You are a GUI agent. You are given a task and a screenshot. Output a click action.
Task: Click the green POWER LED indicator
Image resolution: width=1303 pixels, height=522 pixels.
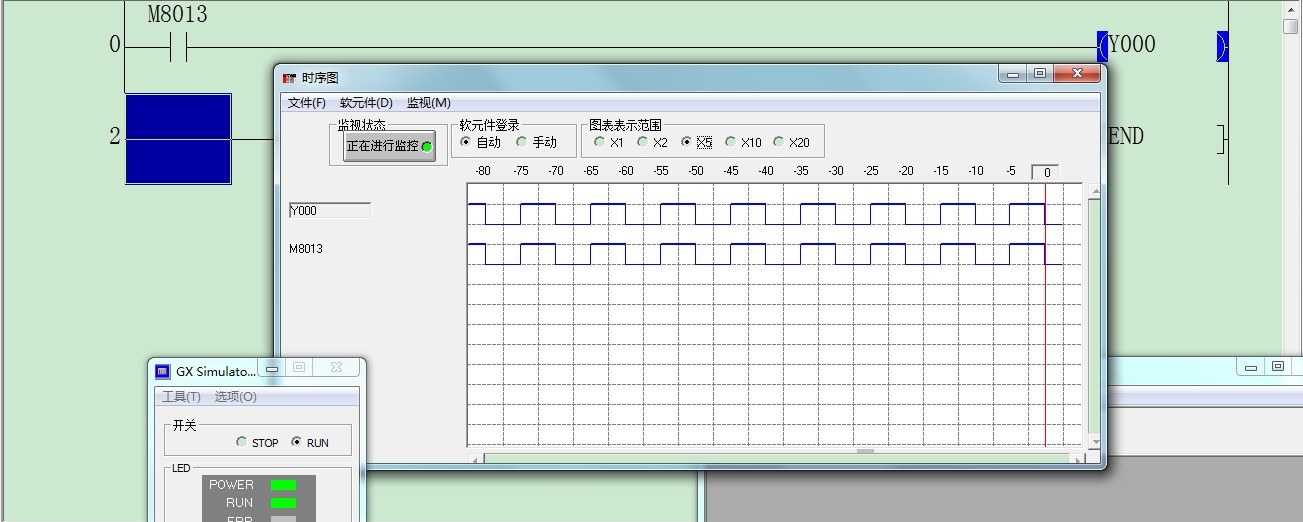(284, 485)
